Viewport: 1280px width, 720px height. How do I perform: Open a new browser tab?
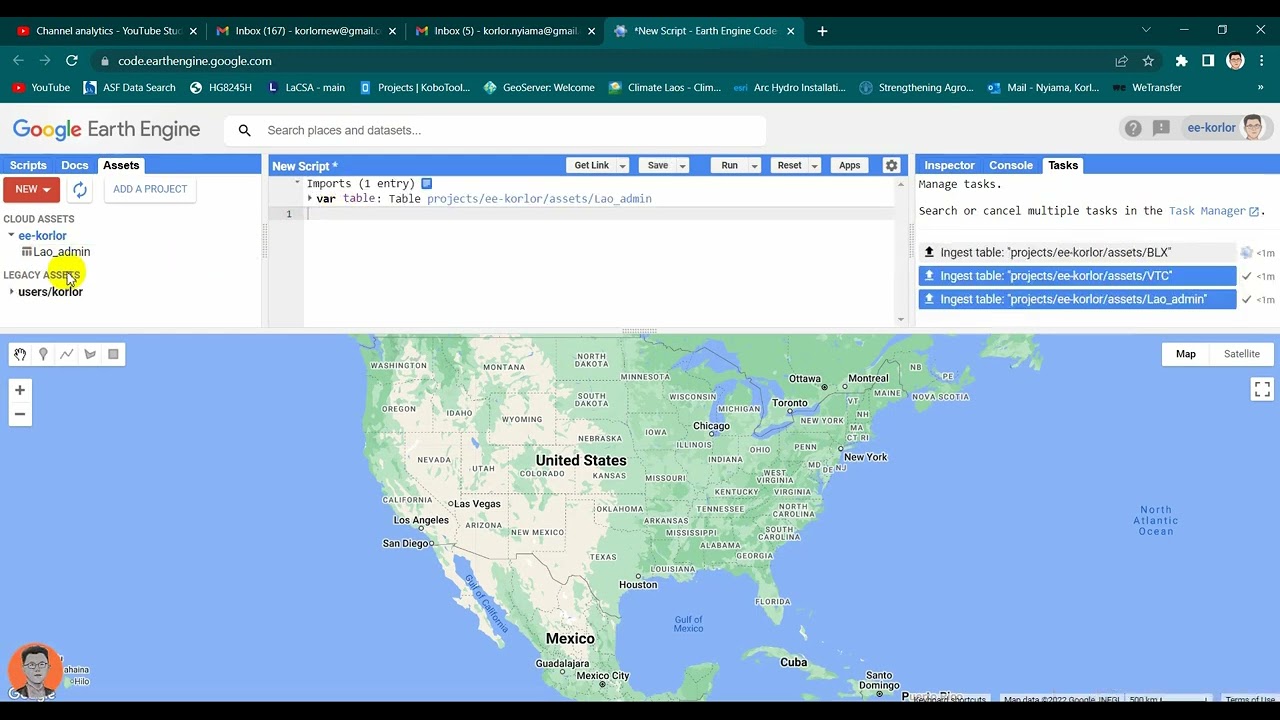[822, 31]
